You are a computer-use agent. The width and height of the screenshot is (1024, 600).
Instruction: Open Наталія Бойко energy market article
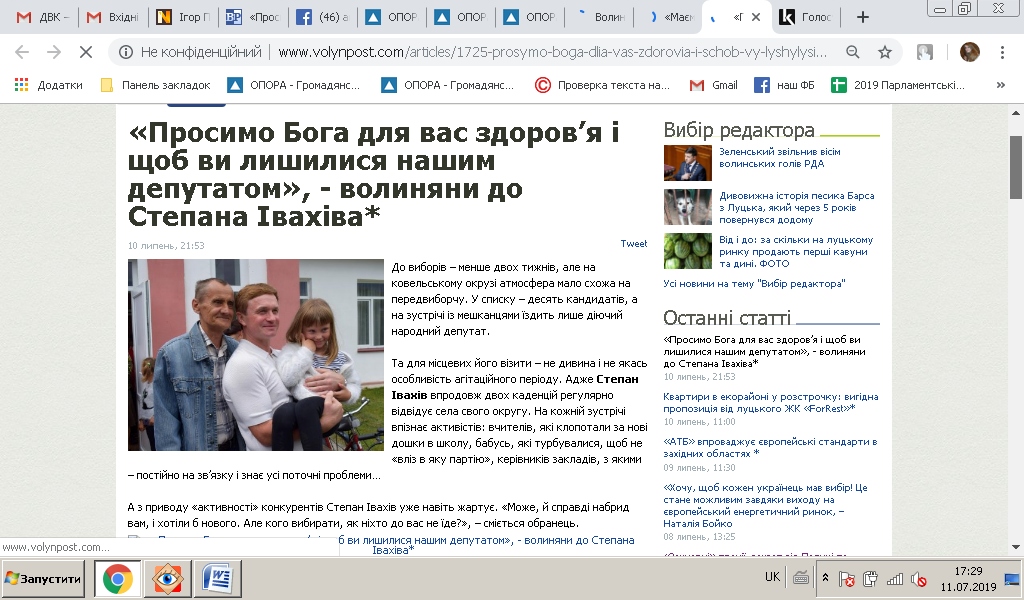[765, 505]
